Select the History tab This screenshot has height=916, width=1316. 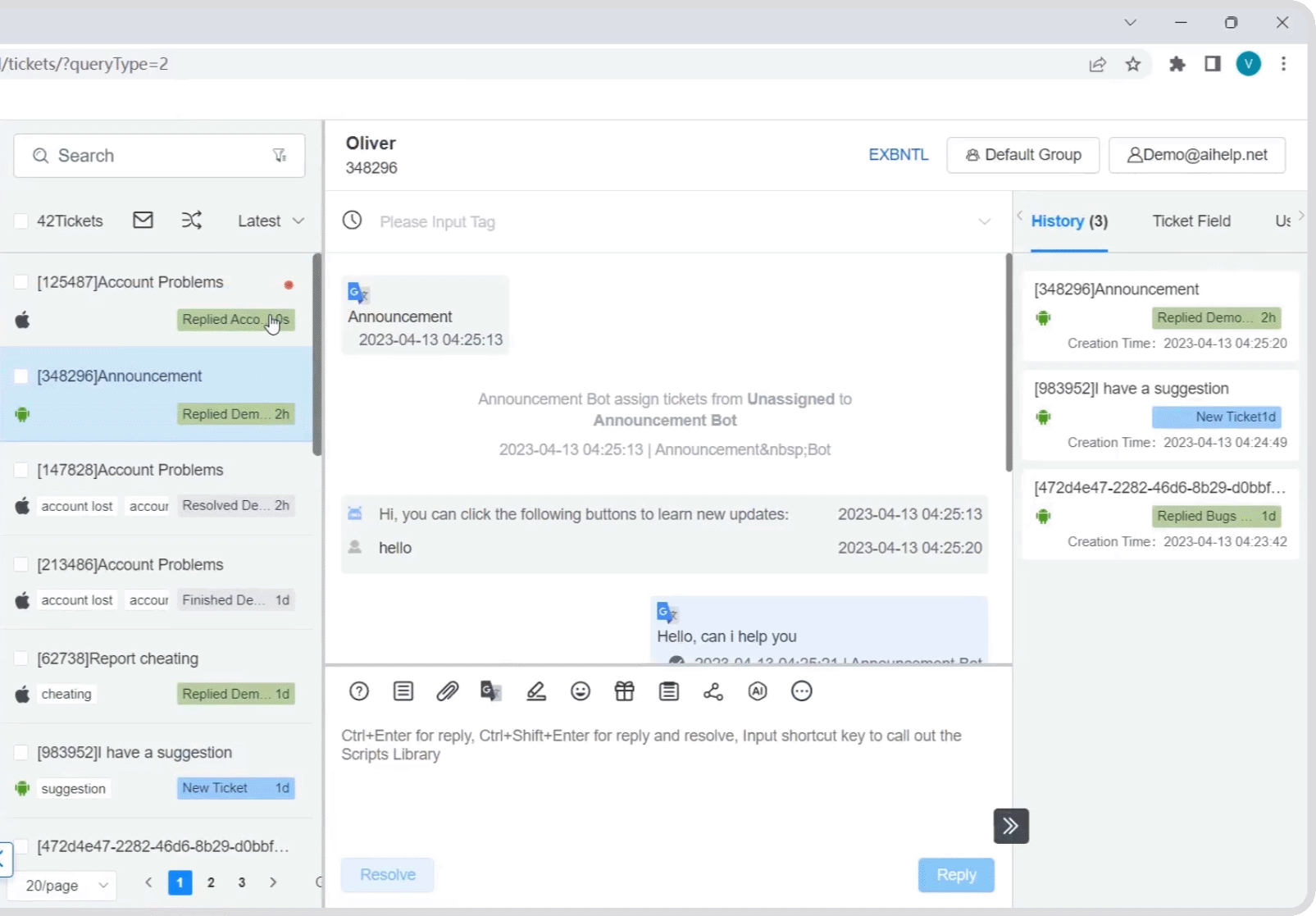1068,221
